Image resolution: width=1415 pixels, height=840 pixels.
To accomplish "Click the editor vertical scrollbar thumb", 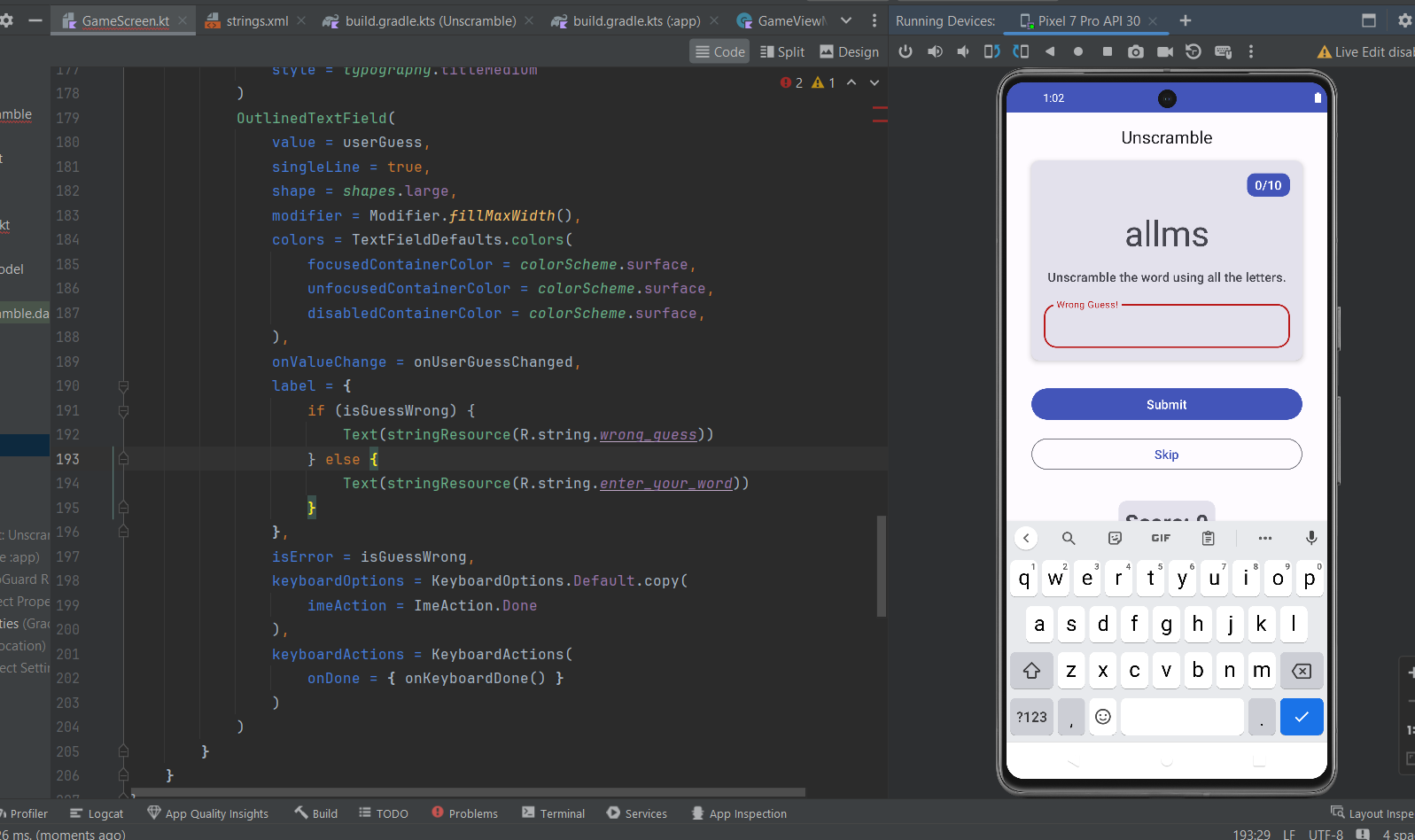I will 881,565.
